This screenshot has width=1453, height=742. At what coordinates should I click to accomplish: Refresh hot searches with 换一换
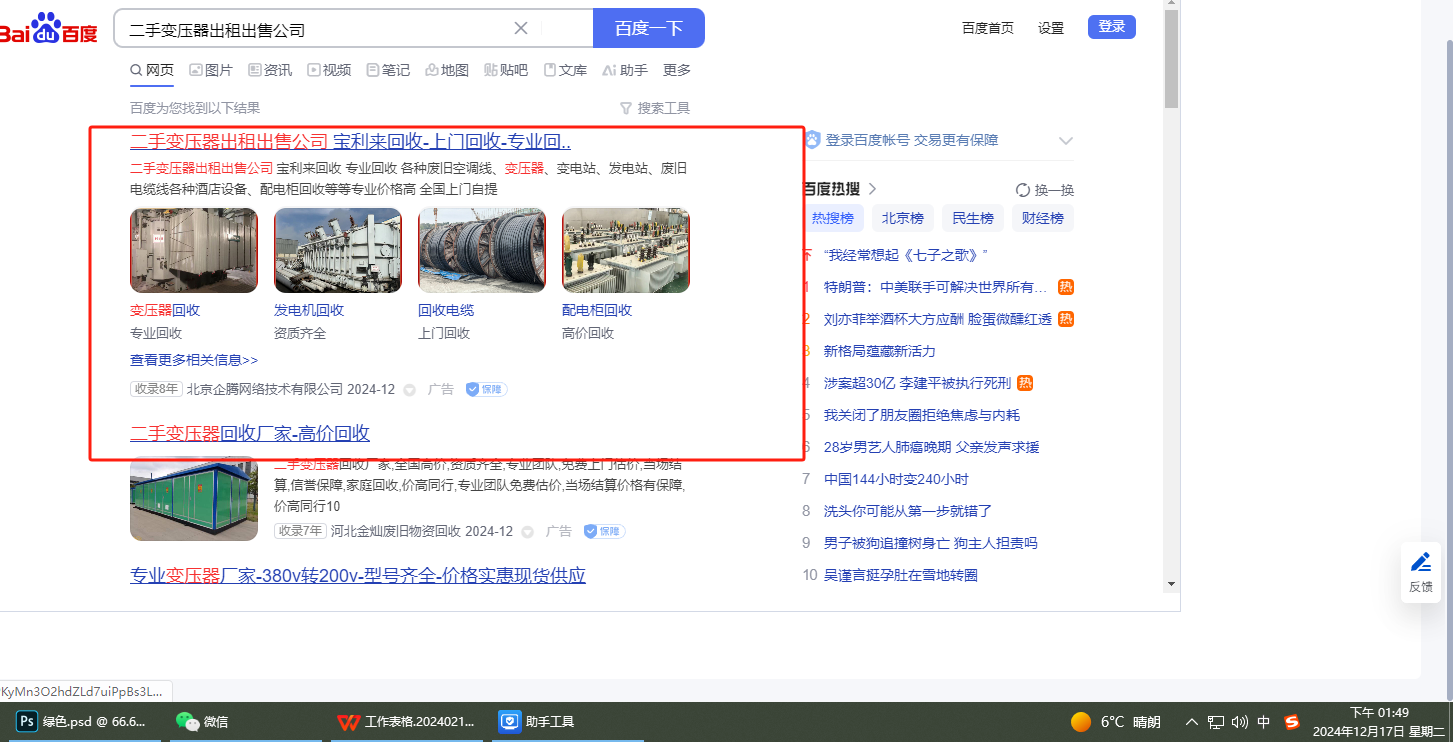click(x=1044, y=190)
